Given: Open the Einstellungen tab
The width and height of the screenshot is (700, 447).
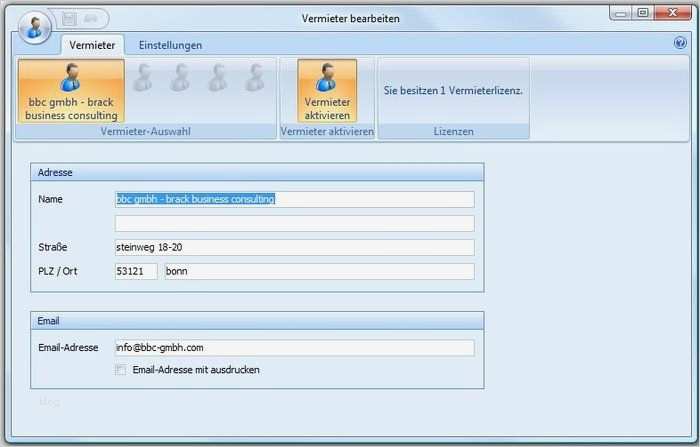Looking at the screenshot, I should pos(170,45).
